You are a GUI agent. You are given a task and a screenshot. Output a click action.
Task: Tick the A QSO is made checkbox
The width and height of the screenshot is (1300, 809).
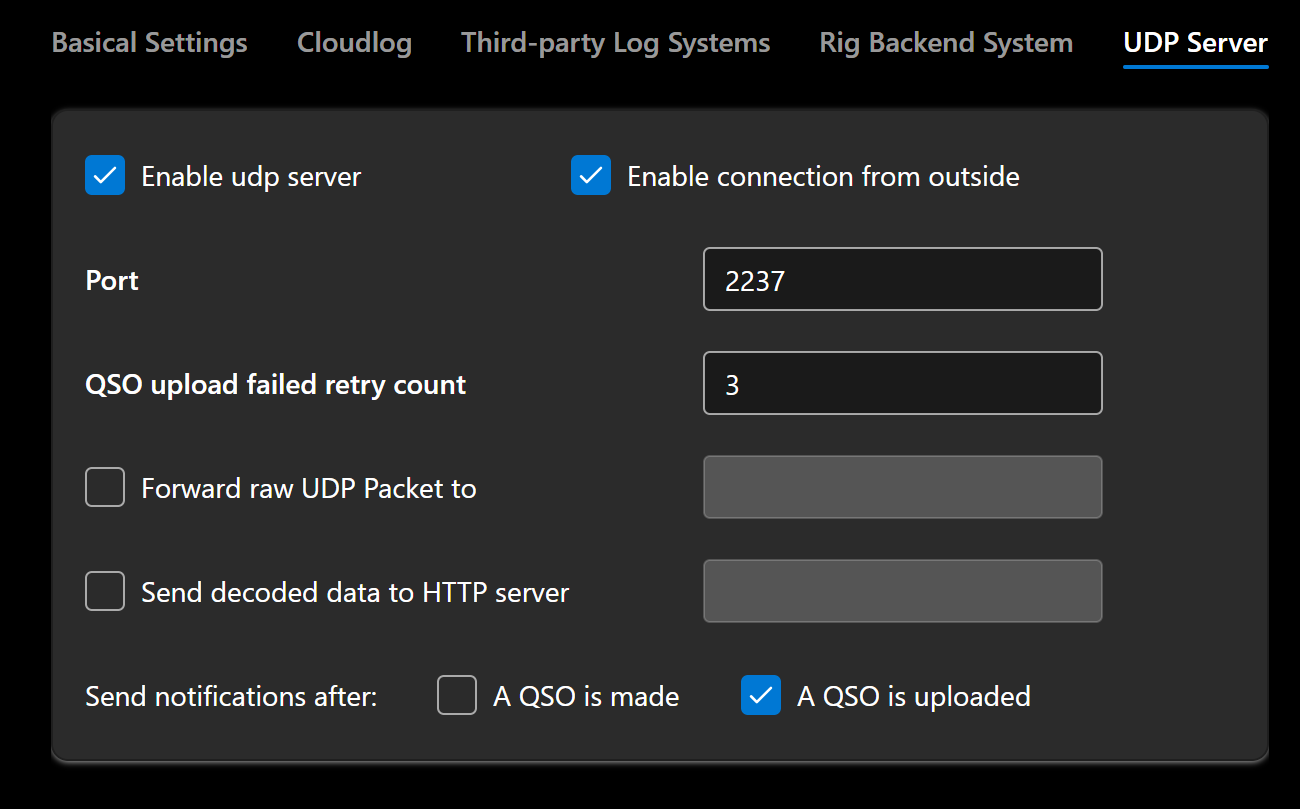457,696
